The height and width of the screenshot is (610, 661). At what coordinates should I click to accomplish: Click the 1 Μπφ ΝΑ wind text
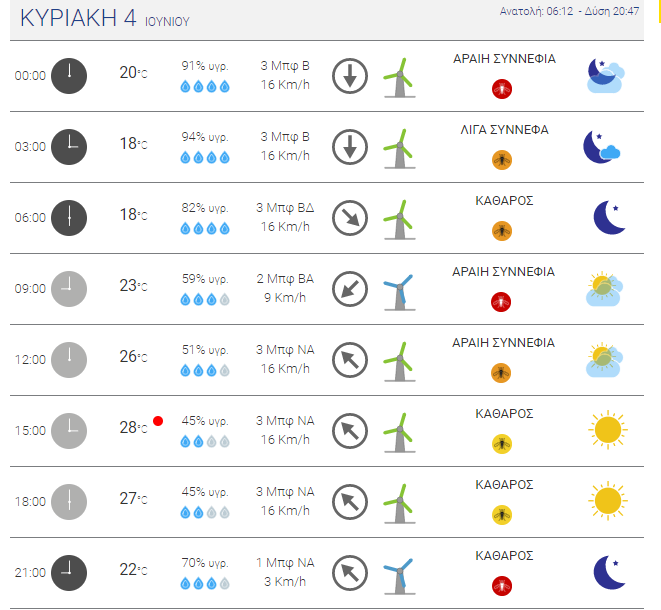coord(285,563)
